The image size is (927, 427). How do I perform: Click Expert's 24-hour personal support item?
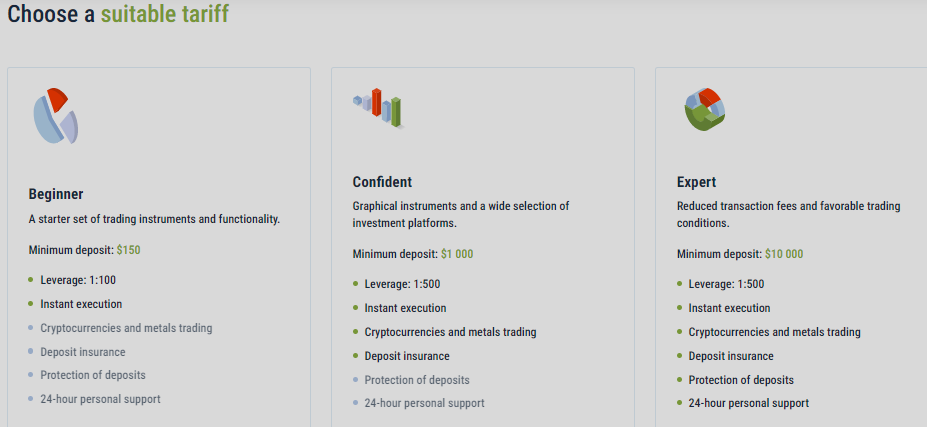(x=749, y=403)
